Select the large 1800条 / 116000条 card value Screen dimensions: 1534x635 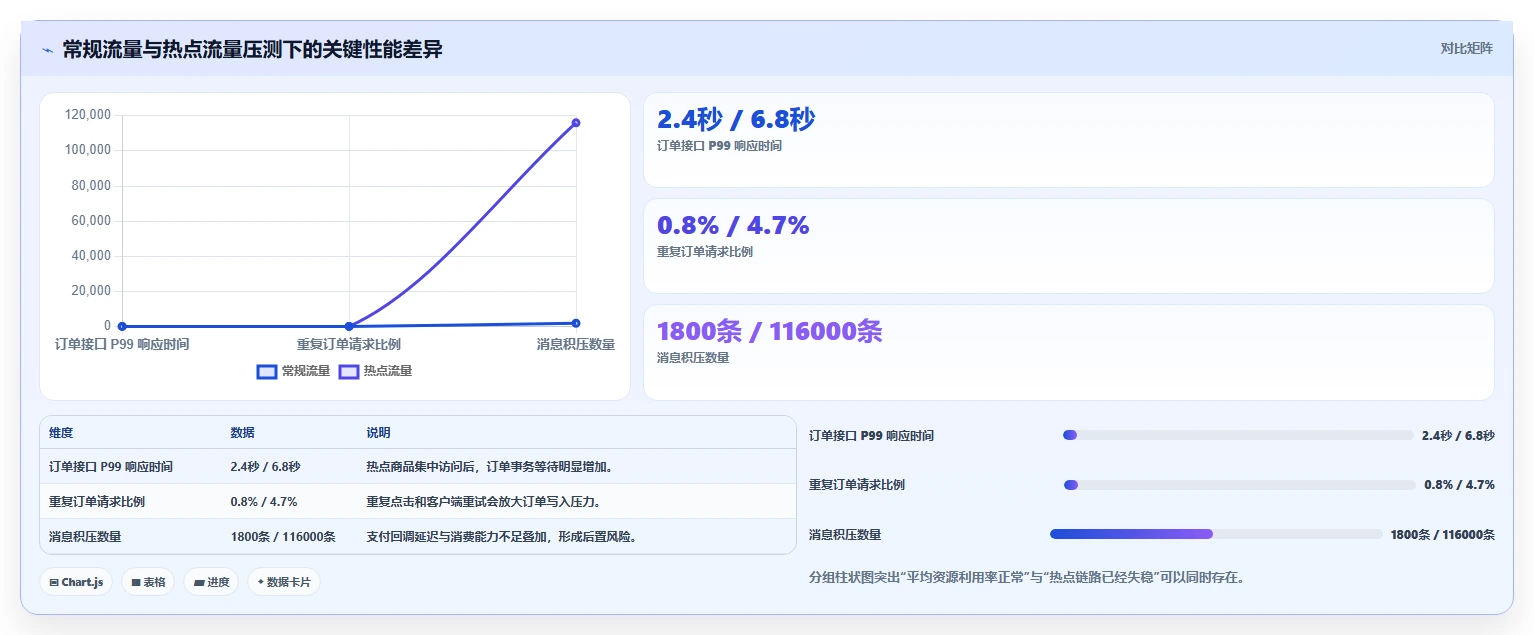[x=770, y=332]
